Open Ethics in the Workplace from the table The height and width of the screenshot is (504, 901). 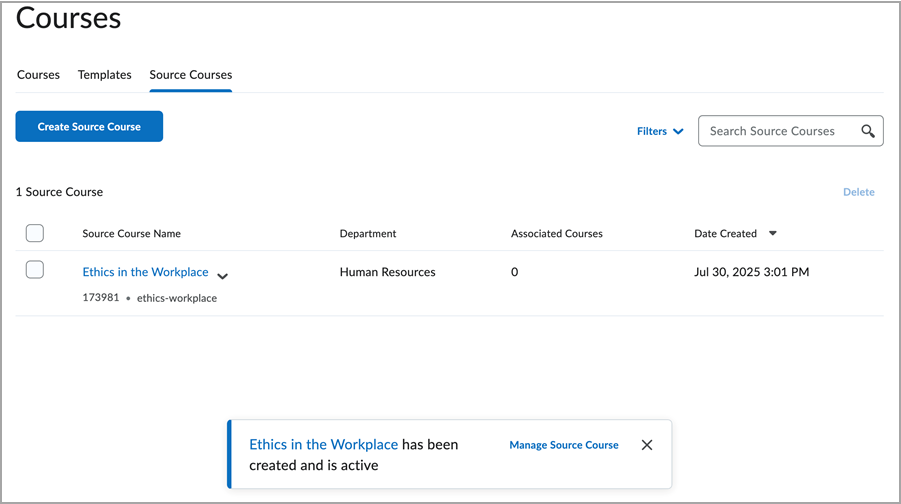(x=145, y=272)
